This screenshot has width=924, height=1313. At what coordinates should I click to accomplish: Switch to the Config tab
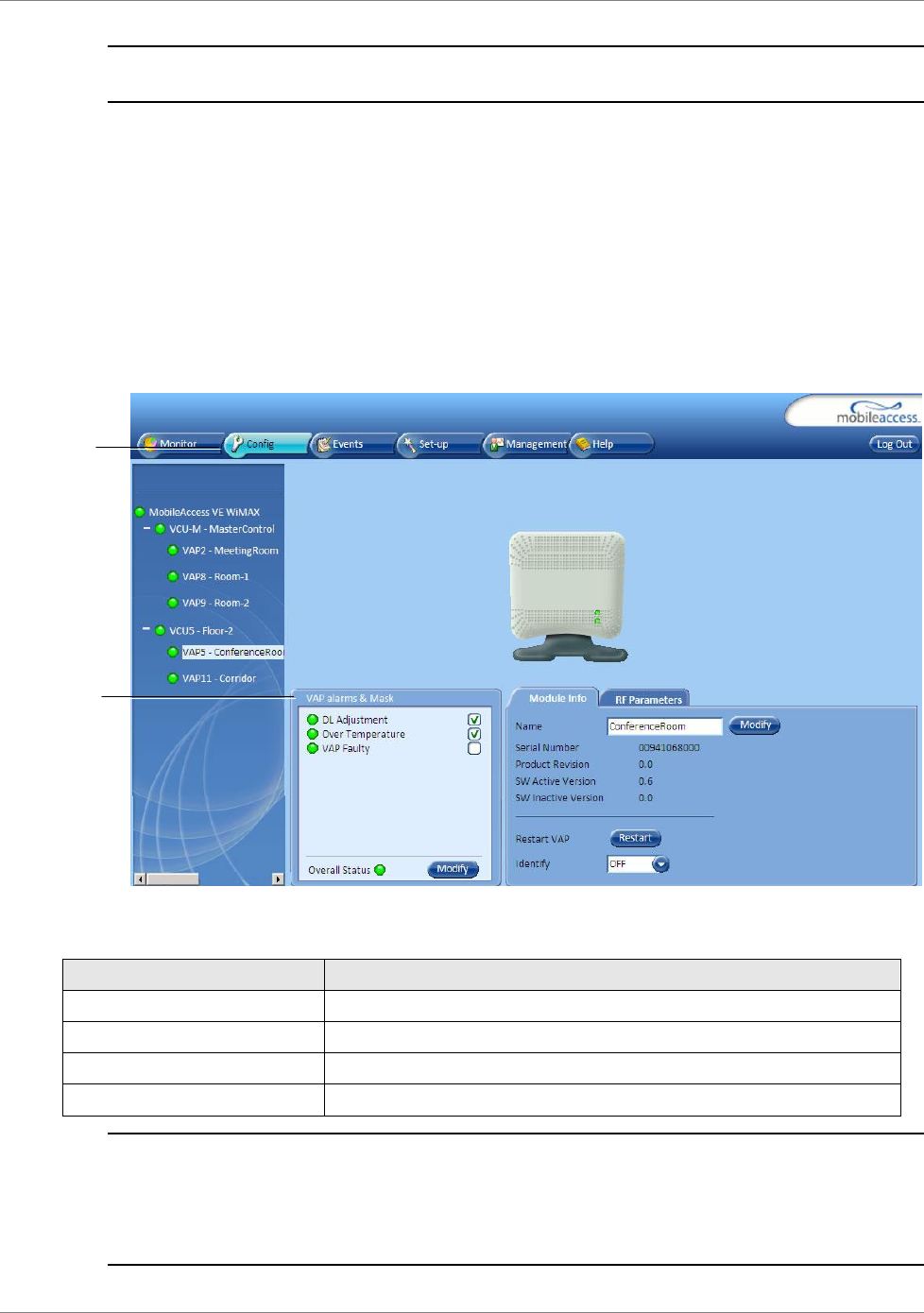[266, 444]
